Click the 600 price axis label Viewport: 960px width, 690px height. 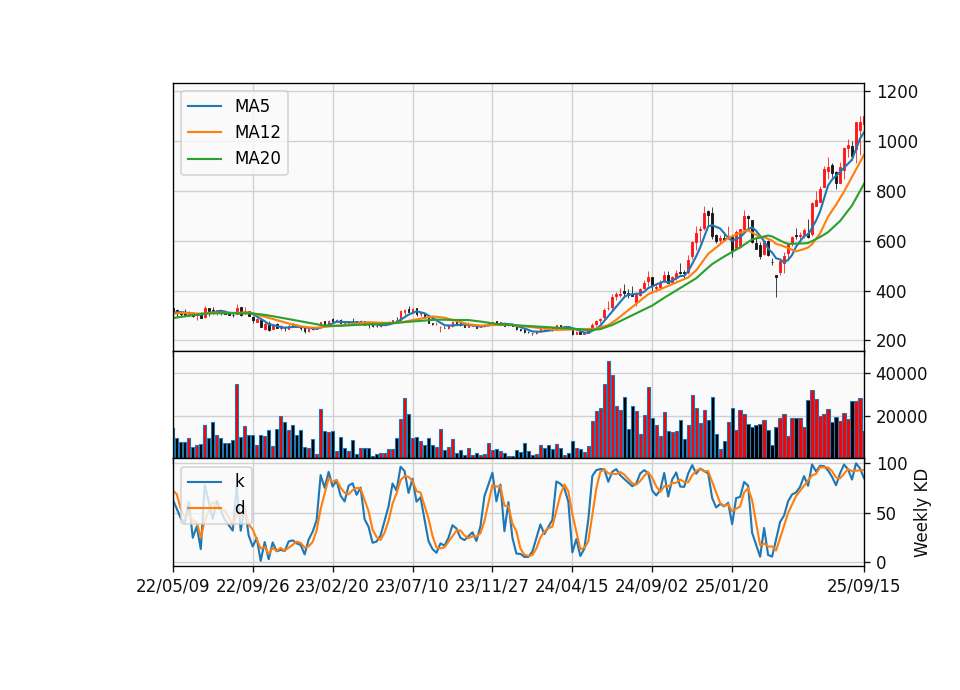891,242
